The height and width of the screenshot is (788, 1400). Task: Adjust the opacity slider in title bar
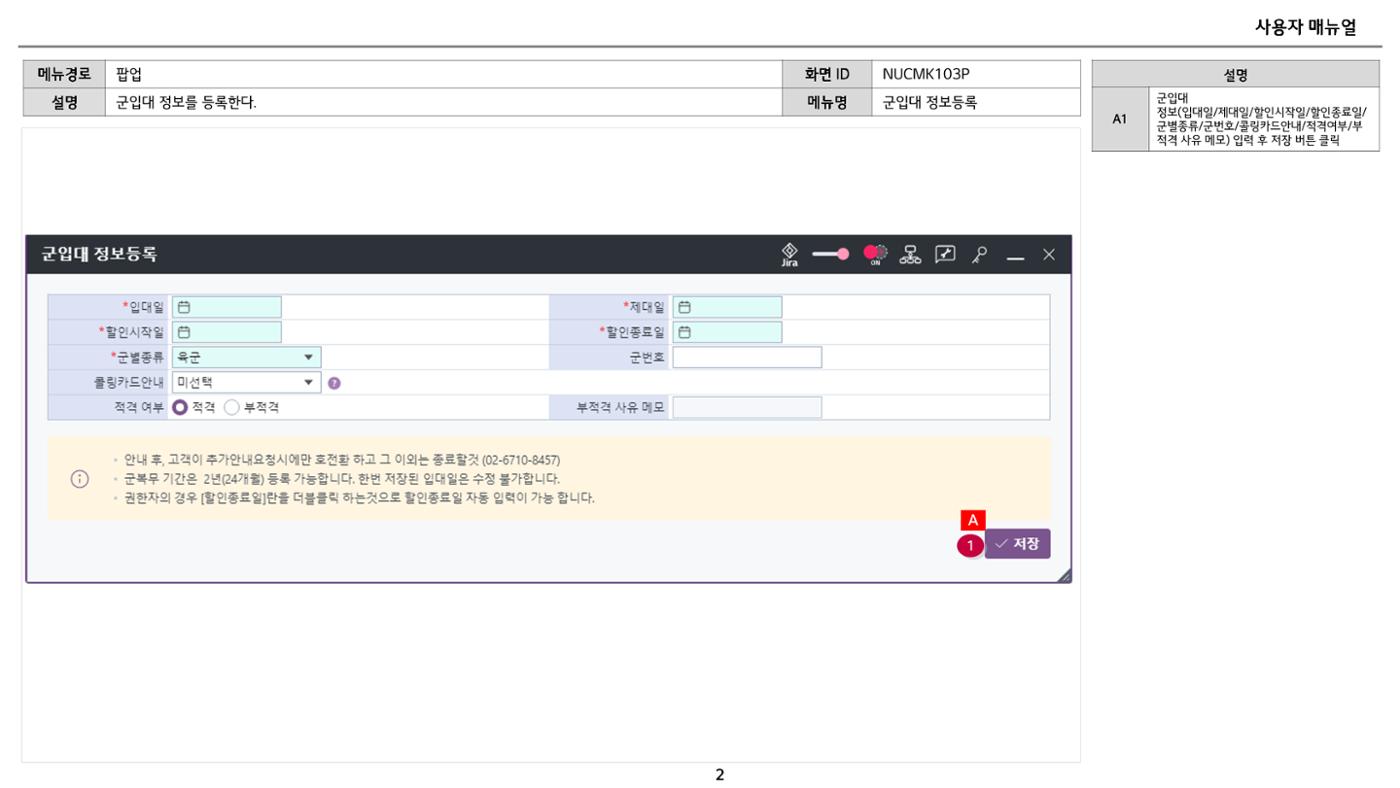click(x=831, y=254)
